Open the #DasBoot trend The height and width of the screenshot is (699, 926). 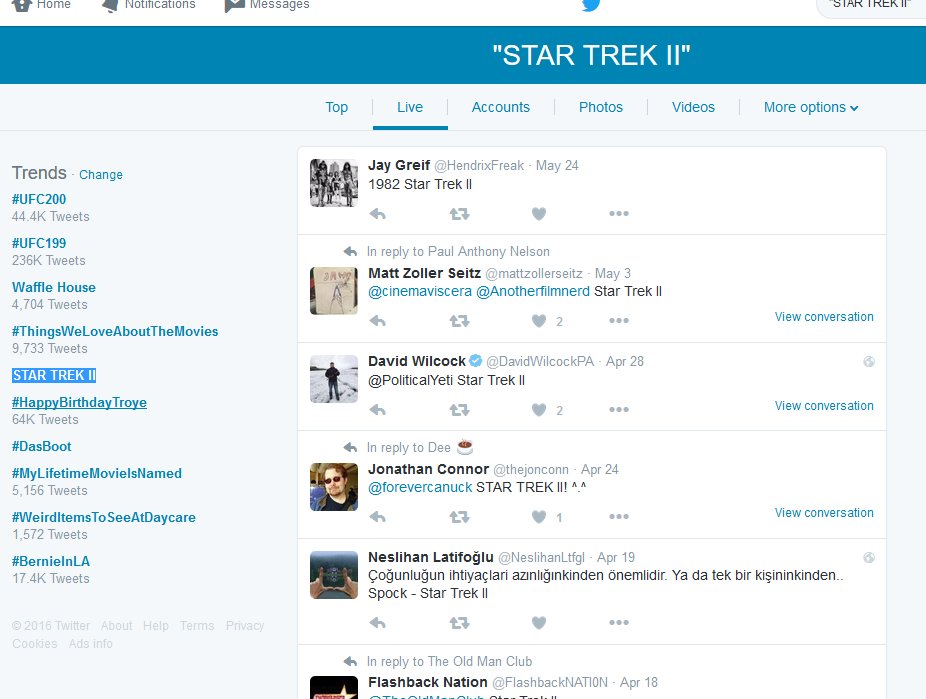[41, 446]
